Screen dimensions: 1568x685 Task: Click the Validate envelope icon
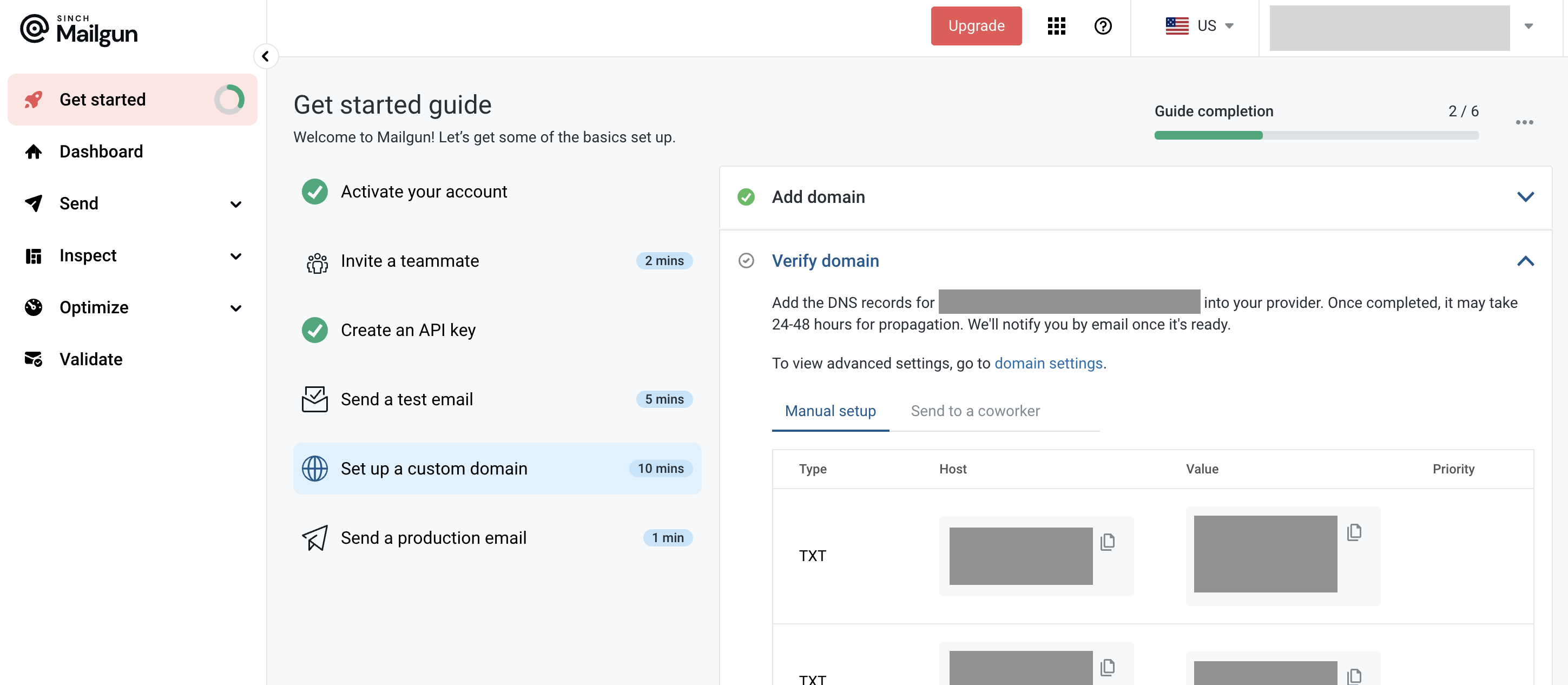tap(34, 359)
